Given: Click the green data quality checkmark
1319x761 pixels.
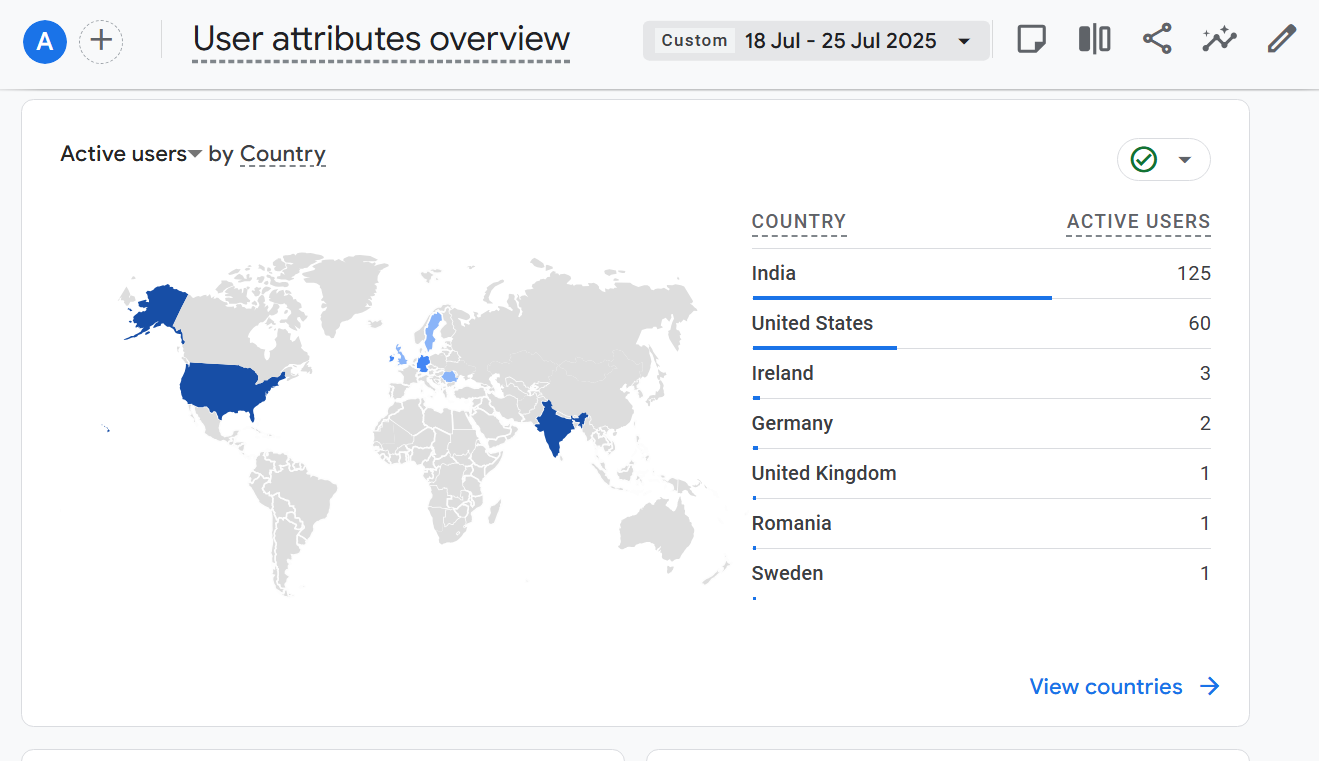Looking at the screenshot, I should click(x=1144, y=160).
